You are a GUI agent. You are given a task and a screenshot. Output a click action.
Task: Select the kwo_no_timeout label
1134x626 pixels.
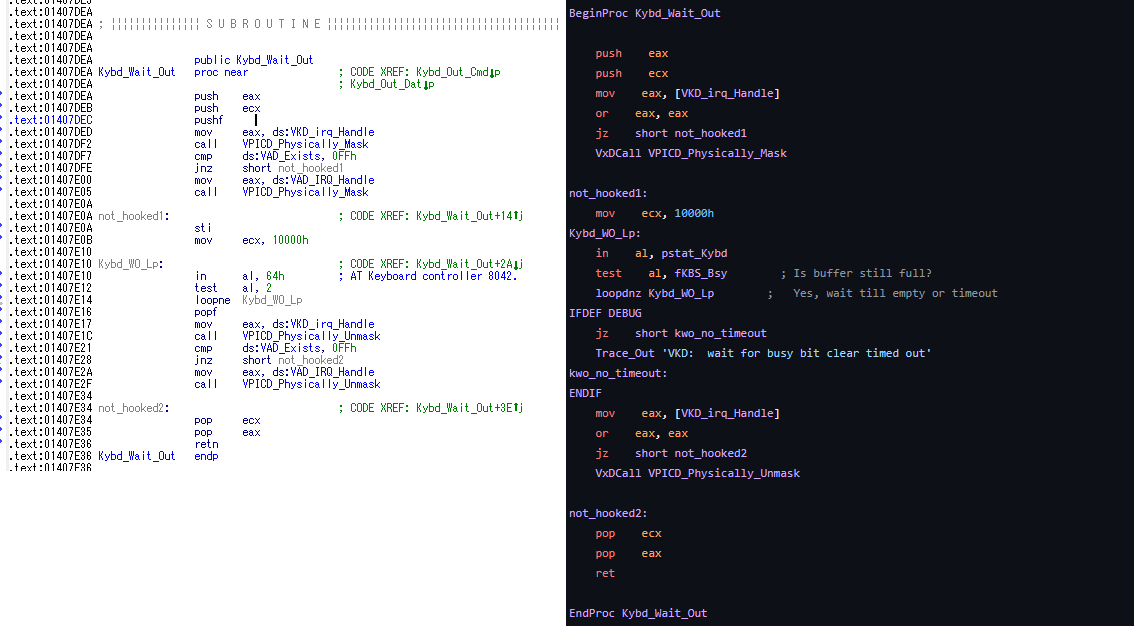coord(618,373)
